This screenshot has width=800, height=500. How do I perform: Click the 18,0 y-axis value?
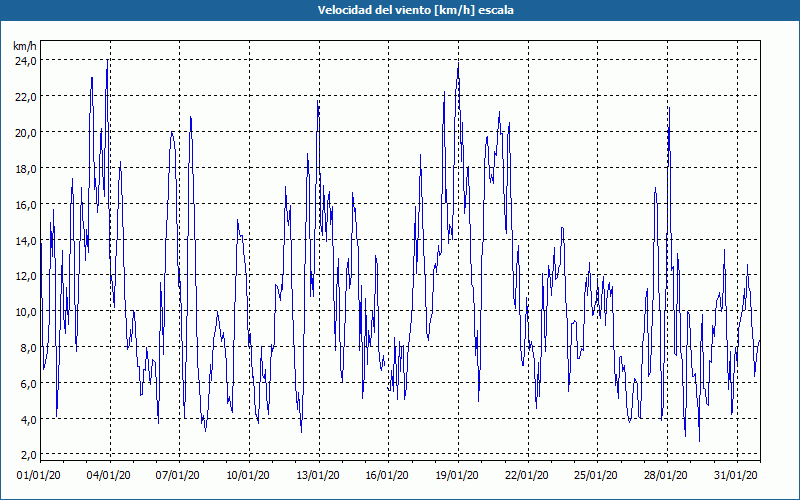click(x=26, y=168)
